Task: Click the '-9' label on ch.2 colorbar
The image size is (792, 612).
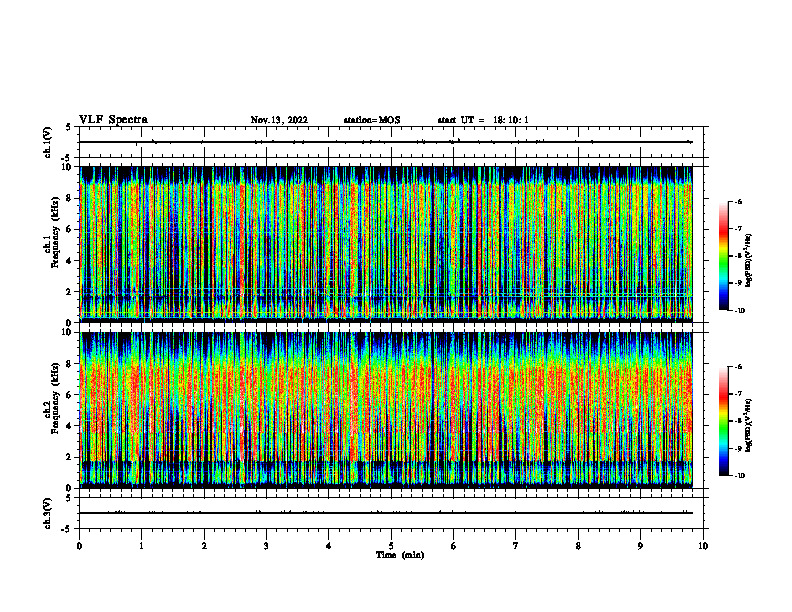Action: pyautogui.click(x=738, y=448)
